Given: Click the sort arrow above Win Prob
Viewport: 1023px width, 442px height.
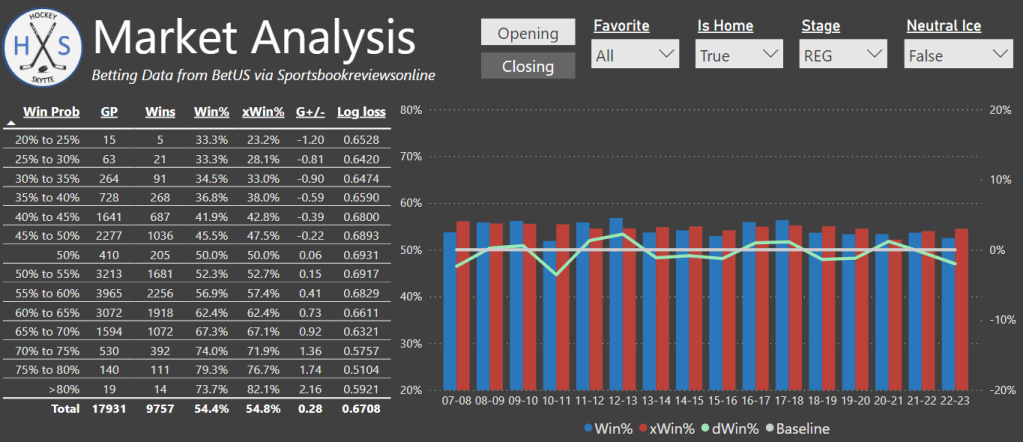Looking at the screenshot, I should 11,123.
